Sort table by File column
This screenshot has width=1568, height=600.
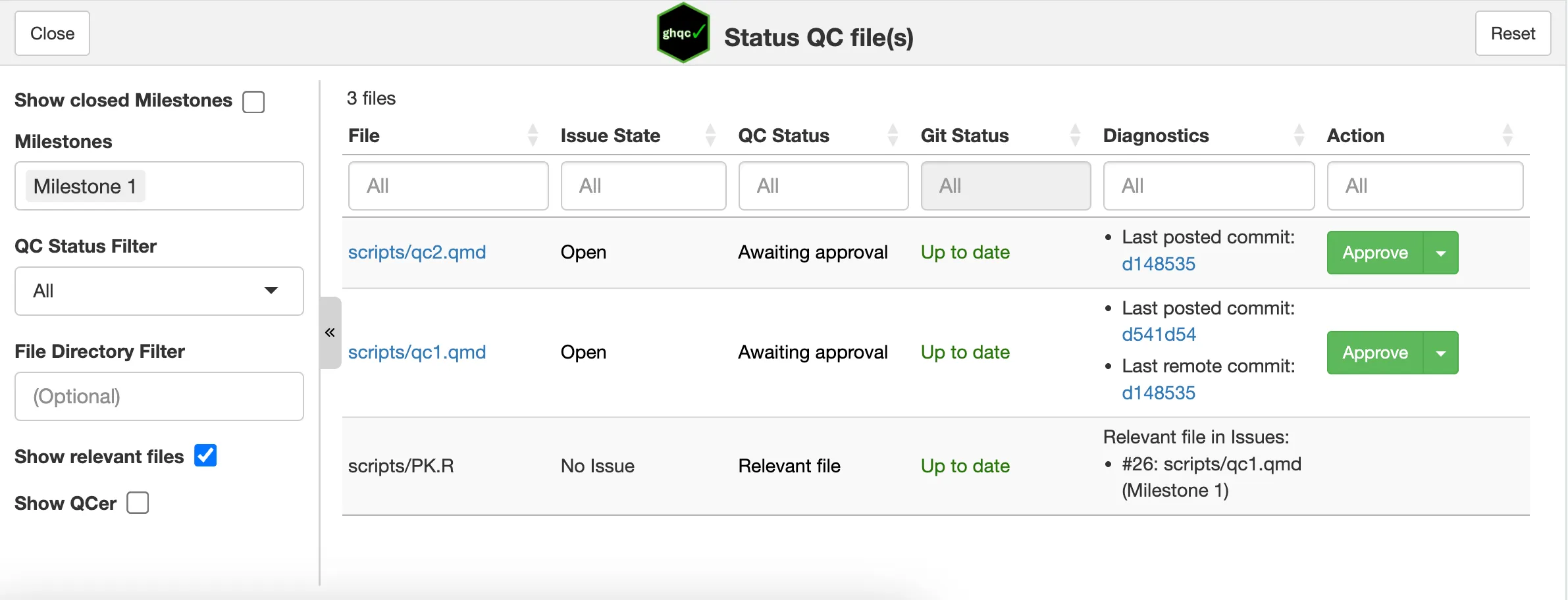pos(533,136)
